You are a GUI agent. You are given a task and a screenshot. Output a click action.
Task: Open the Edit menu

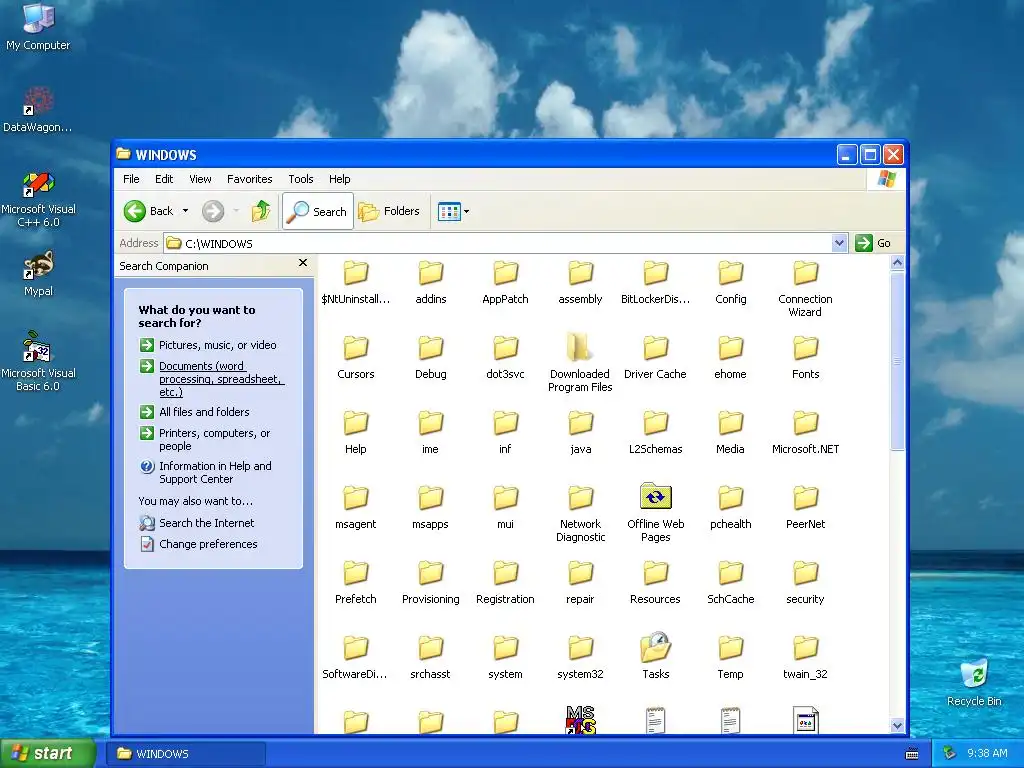164,179
